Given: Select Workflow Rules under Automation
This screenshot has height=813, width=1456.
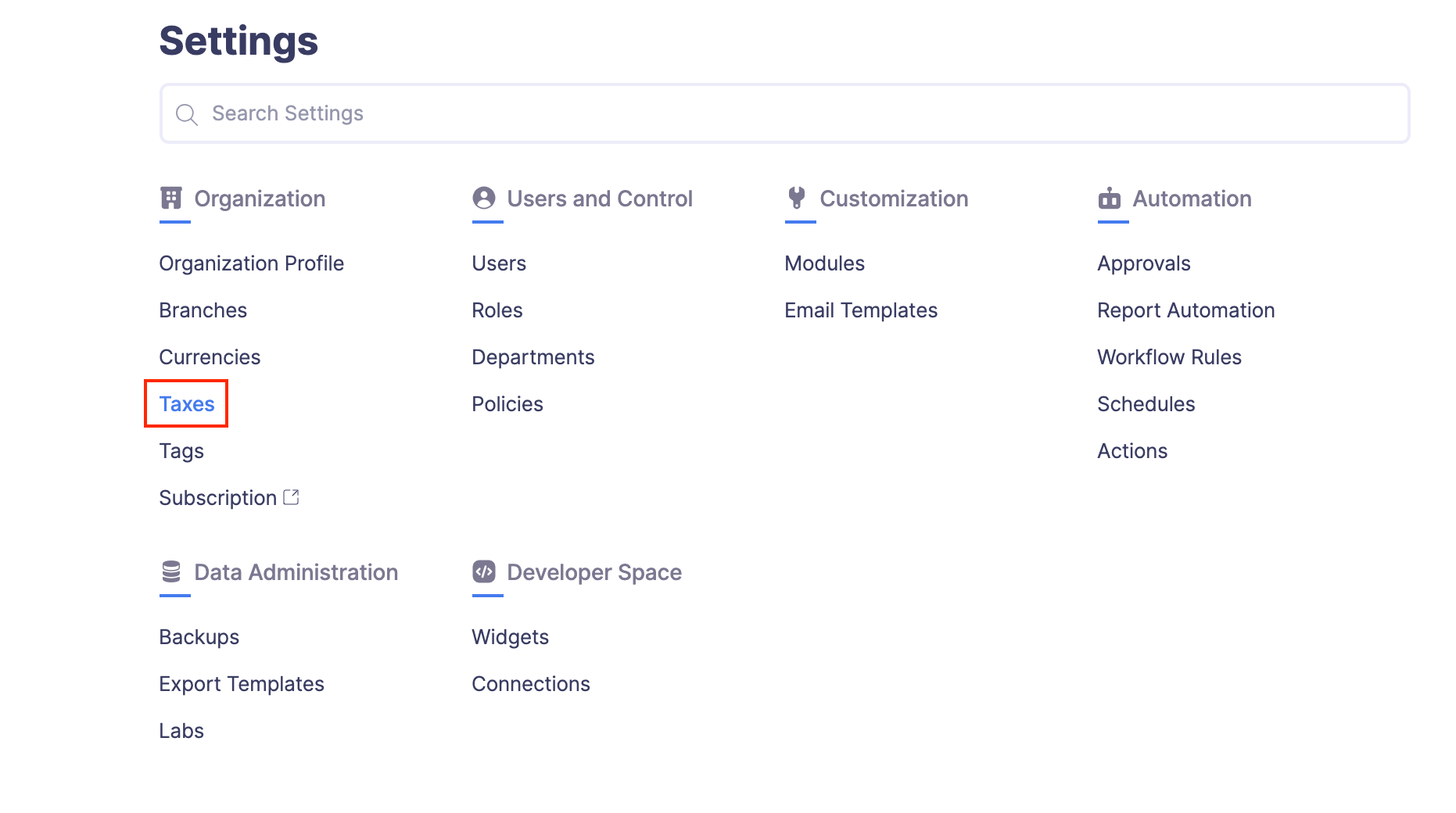Looking at the screenshot, I should tap(1168, 357).
